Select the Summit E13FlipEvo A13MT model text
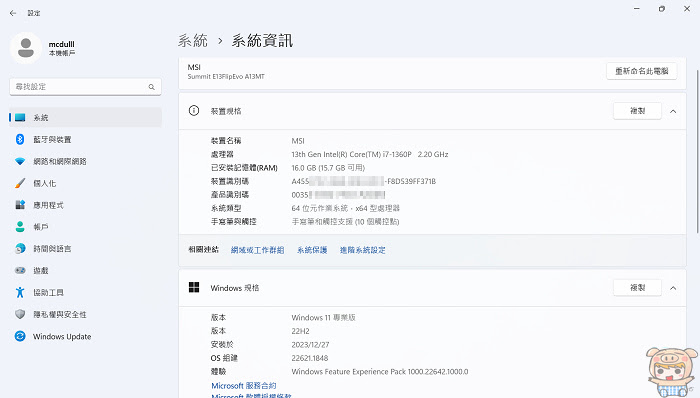 (x=226, y=77)
